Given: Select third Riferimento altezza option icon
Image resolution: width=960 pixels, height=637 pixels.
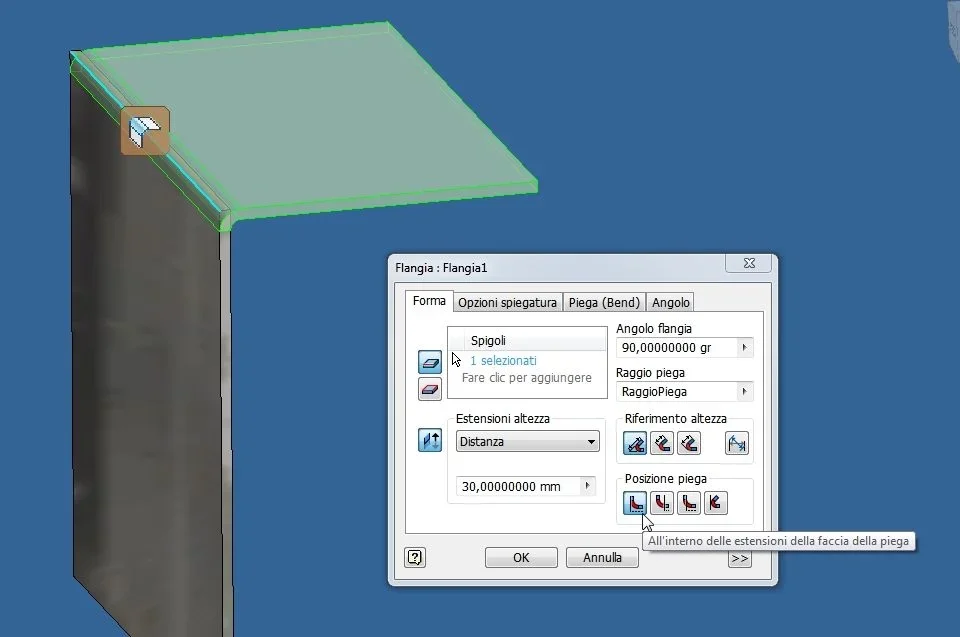Looking at the screenshot, I should pyautogui.click(x=689, y=443).
